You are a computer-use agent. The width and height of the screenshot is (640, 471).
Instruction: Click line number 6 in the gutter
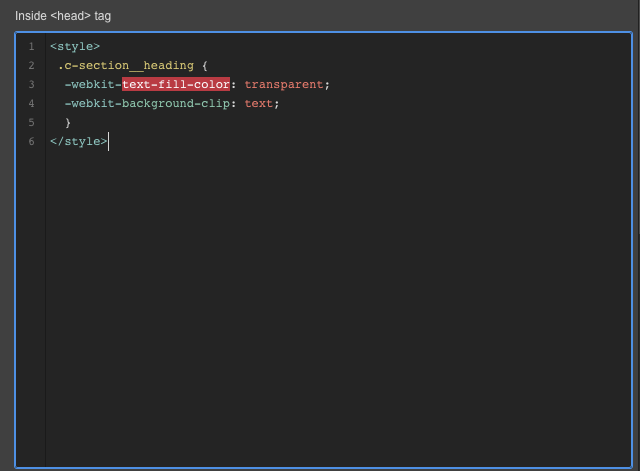click(31, 142)
